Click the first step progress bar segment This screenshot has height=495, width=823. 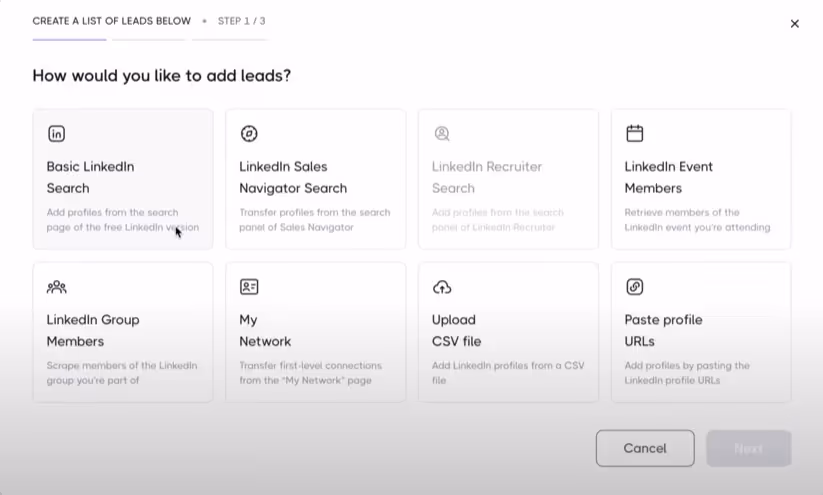[69, 39]
